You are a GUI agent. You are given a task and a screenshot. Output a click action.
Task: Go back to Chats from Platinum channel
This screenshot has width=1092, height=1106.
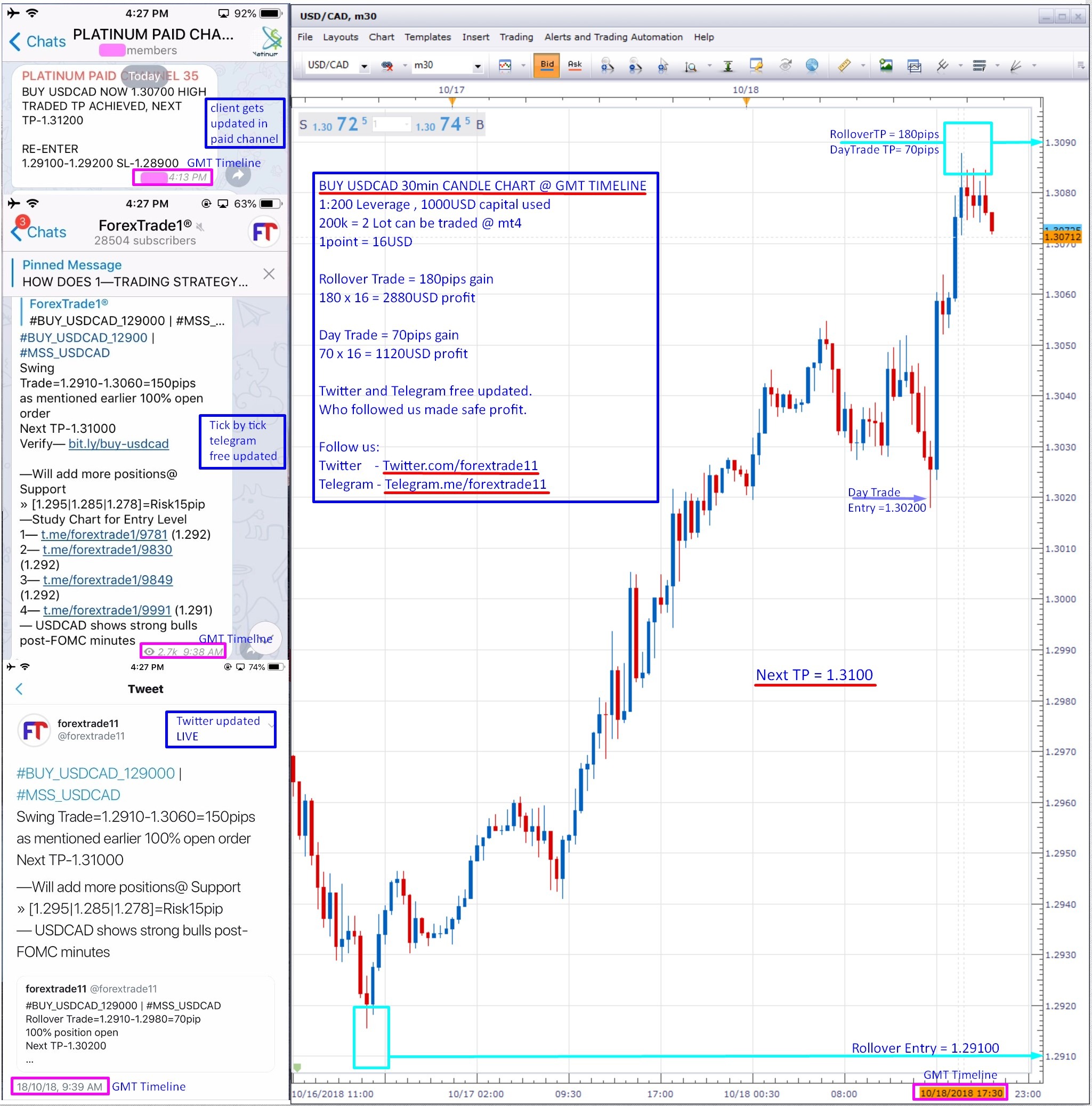tap(38, 42)
